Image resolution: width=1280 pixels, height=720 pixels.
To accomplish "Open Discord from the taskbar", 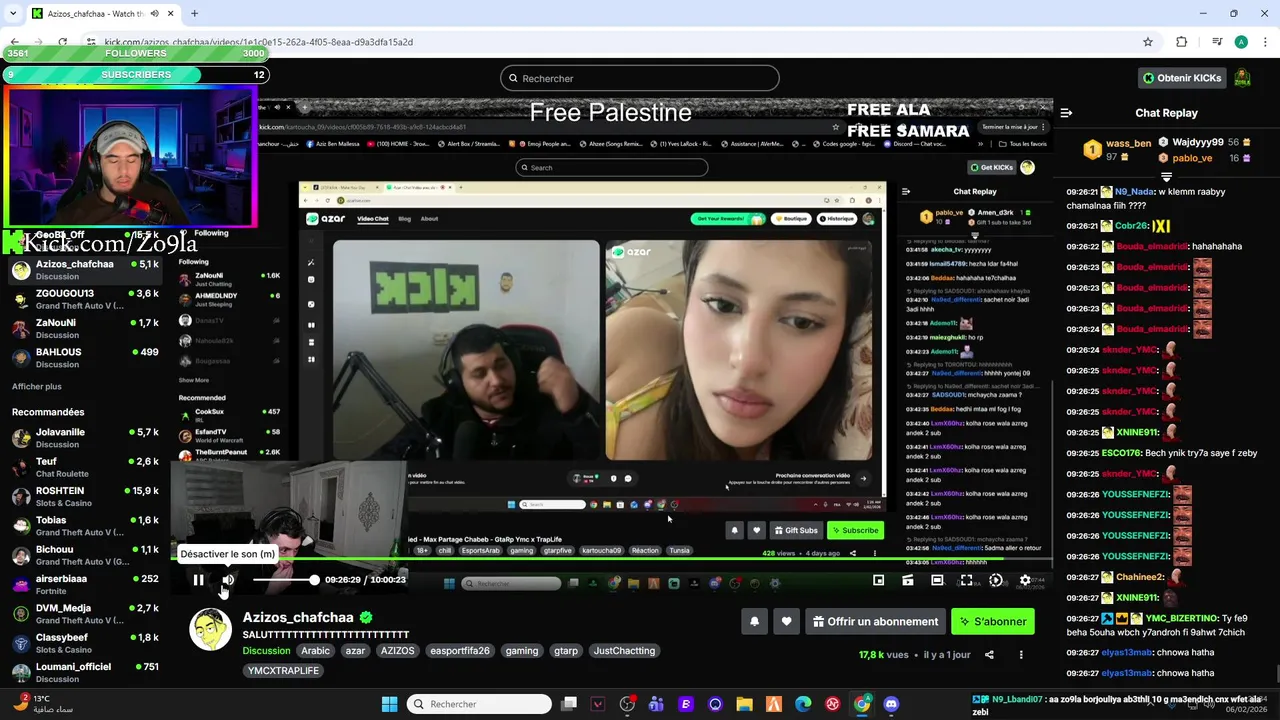I will (891, 704).
